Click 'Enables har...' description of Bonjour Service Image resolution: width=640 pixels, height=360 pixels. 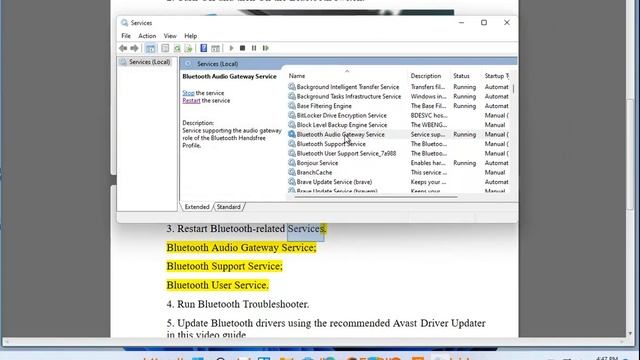pos(428,163)
